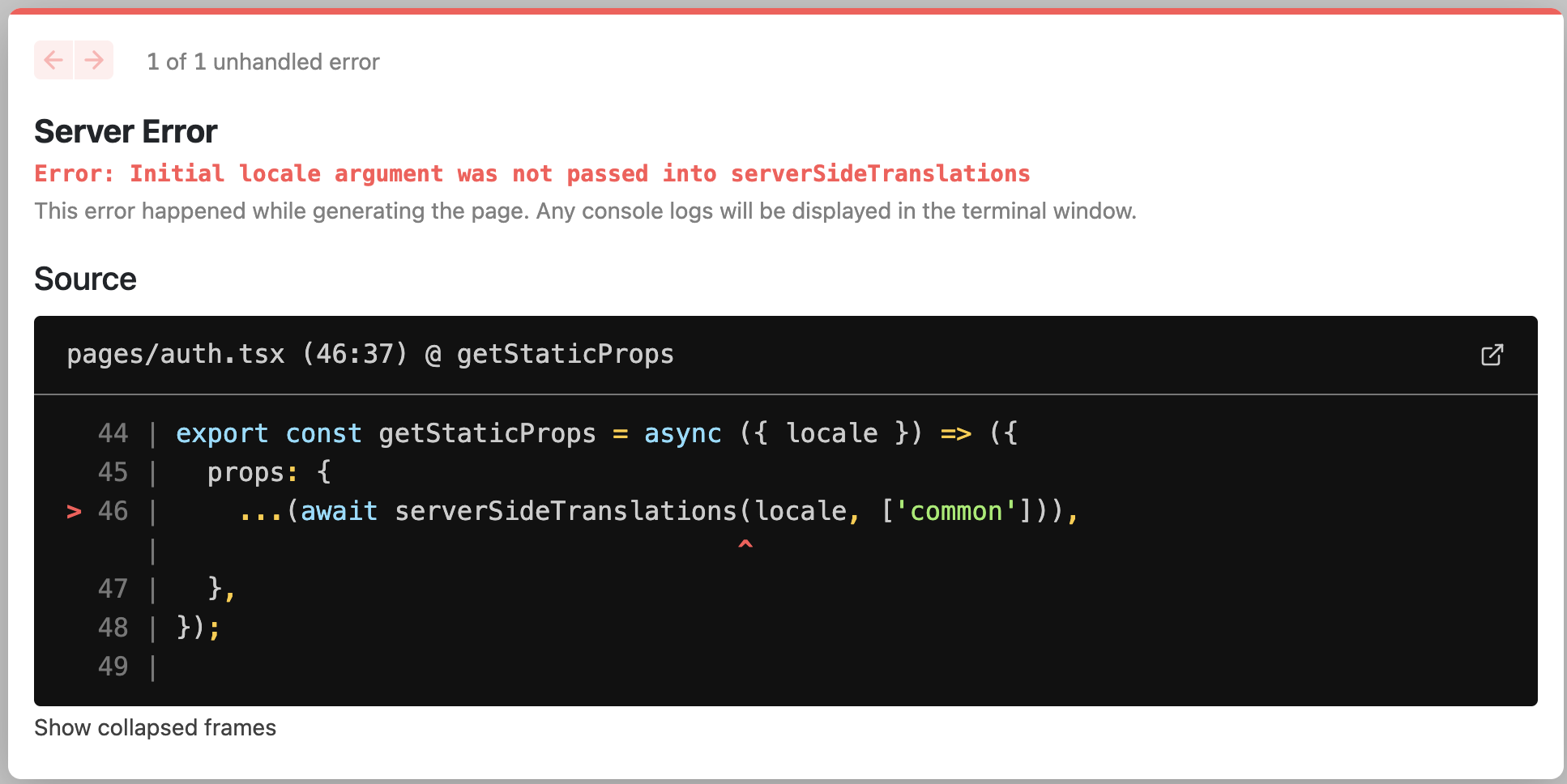The image size is (1567, 784).
Task: Select the external-link square icon in the code header
Action: (1493, 354)
